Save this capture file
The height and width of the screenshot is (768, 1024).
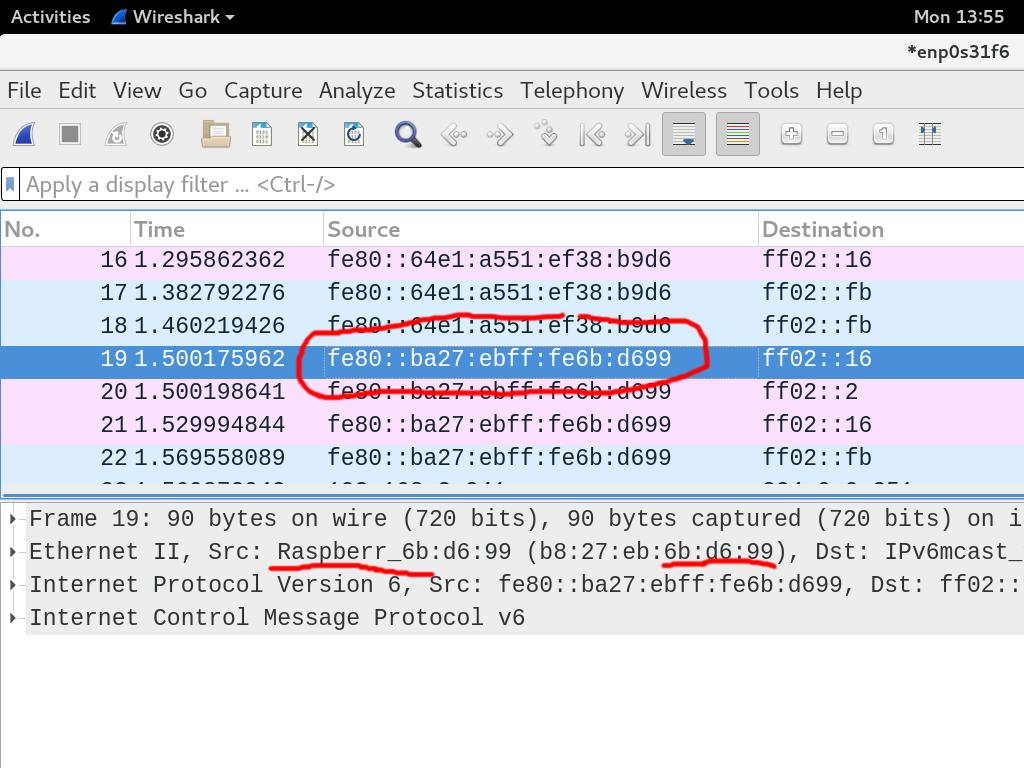tap(262, 135)
